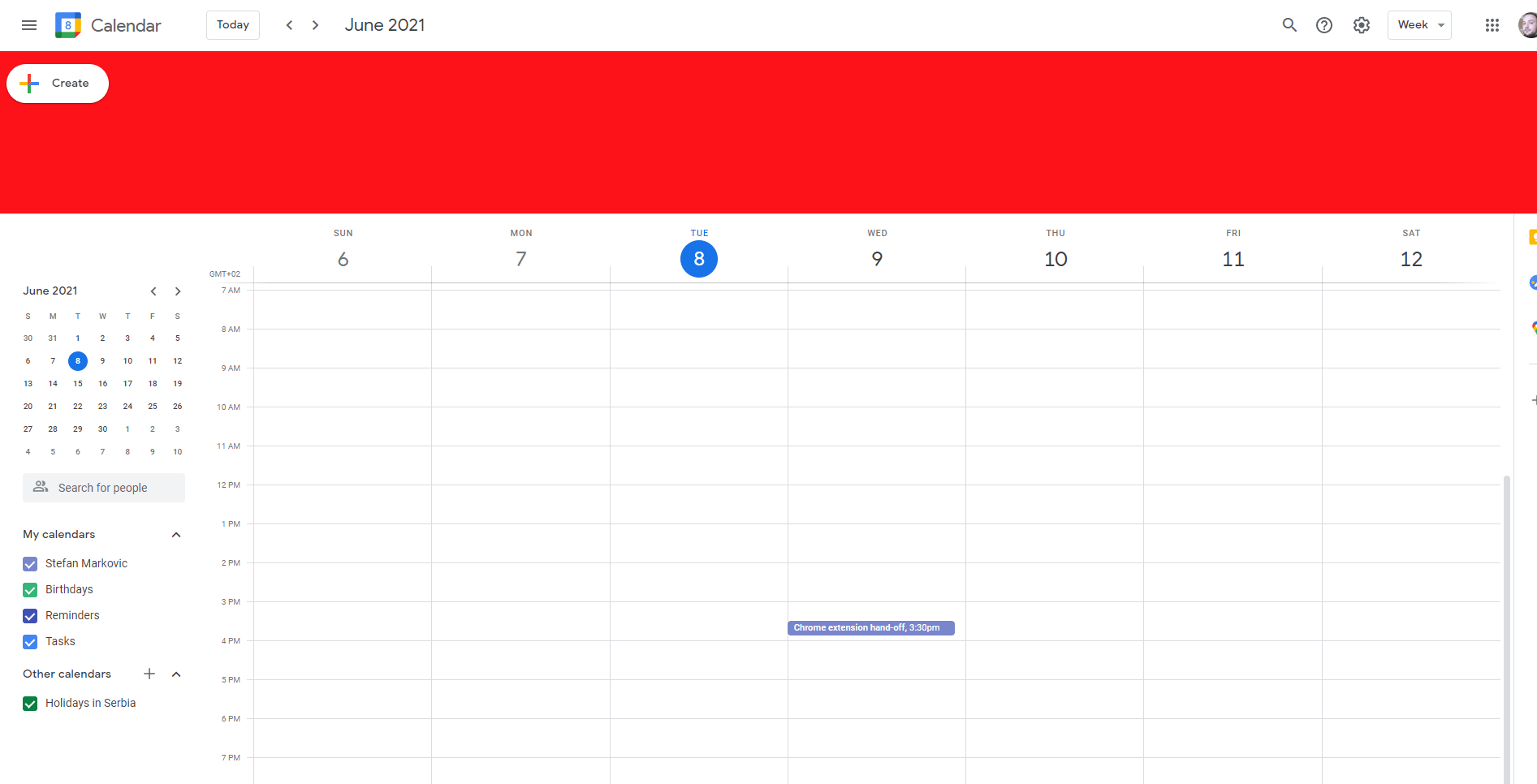Open the Week view dropdown
The height and width of the screenshot is (784, 1537).
tap(1419, 24)
